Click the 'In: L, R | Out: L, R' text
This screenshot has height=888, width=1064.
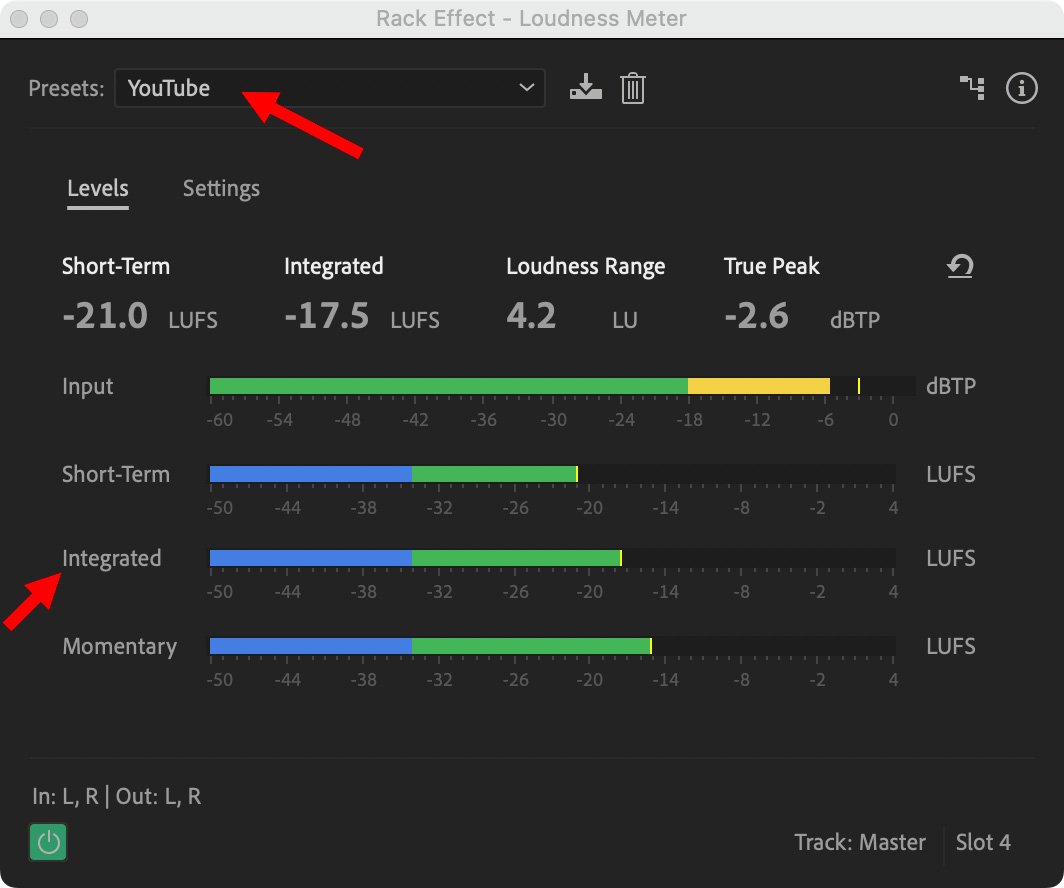117,796
